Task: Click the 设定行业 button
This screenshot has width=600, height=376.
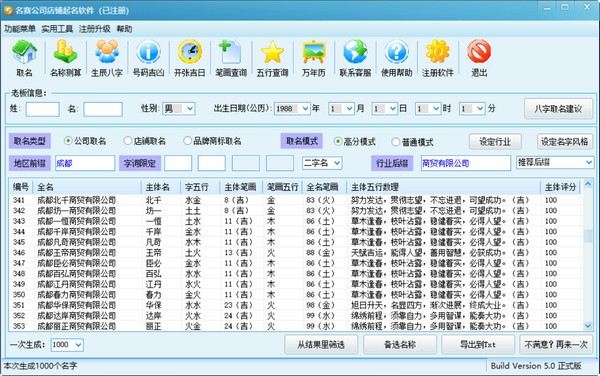Action: tap(495, 142)
